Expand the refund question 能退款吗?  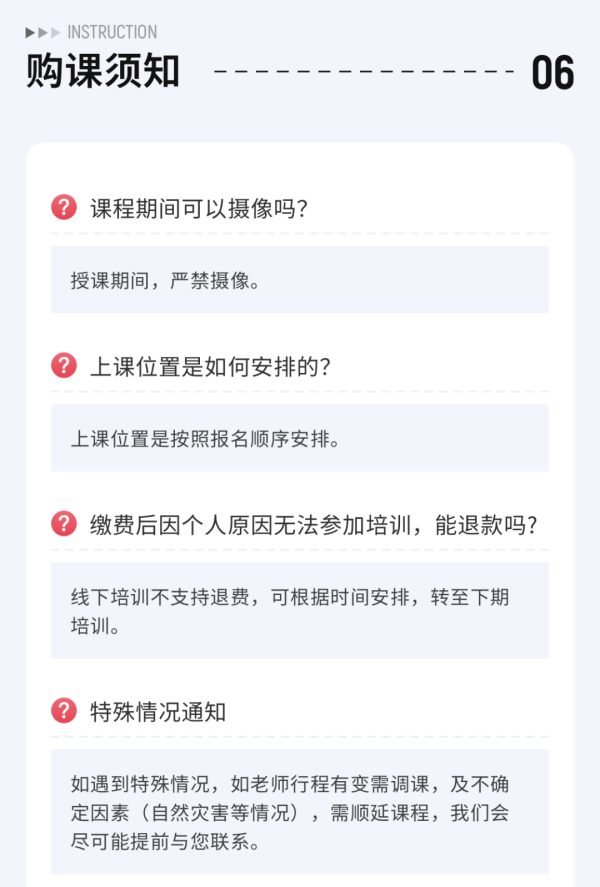click(x=313, y=526)
